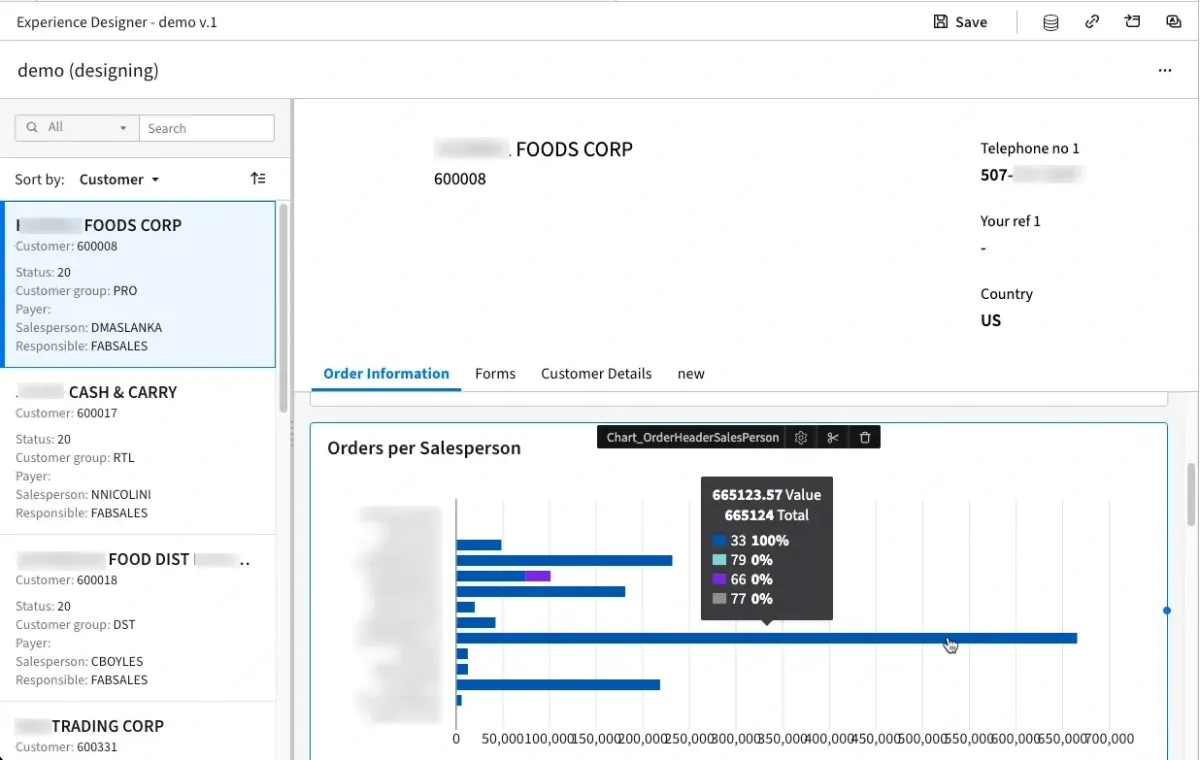Open the Customer Details tab

click(x=596, y=374)
